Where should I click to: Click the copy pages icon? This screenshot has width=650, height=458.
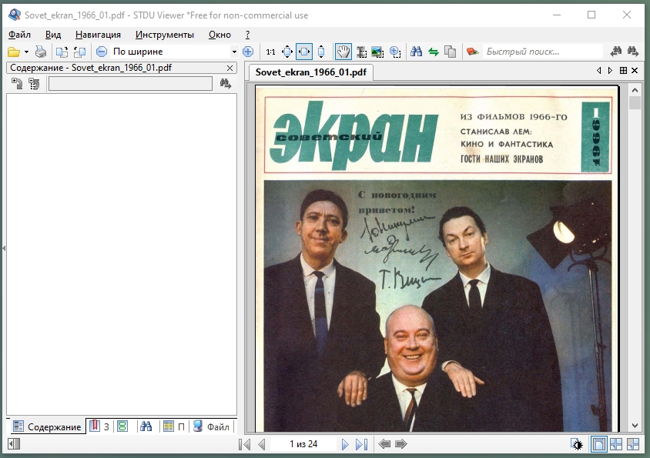[x=450, y=52]
